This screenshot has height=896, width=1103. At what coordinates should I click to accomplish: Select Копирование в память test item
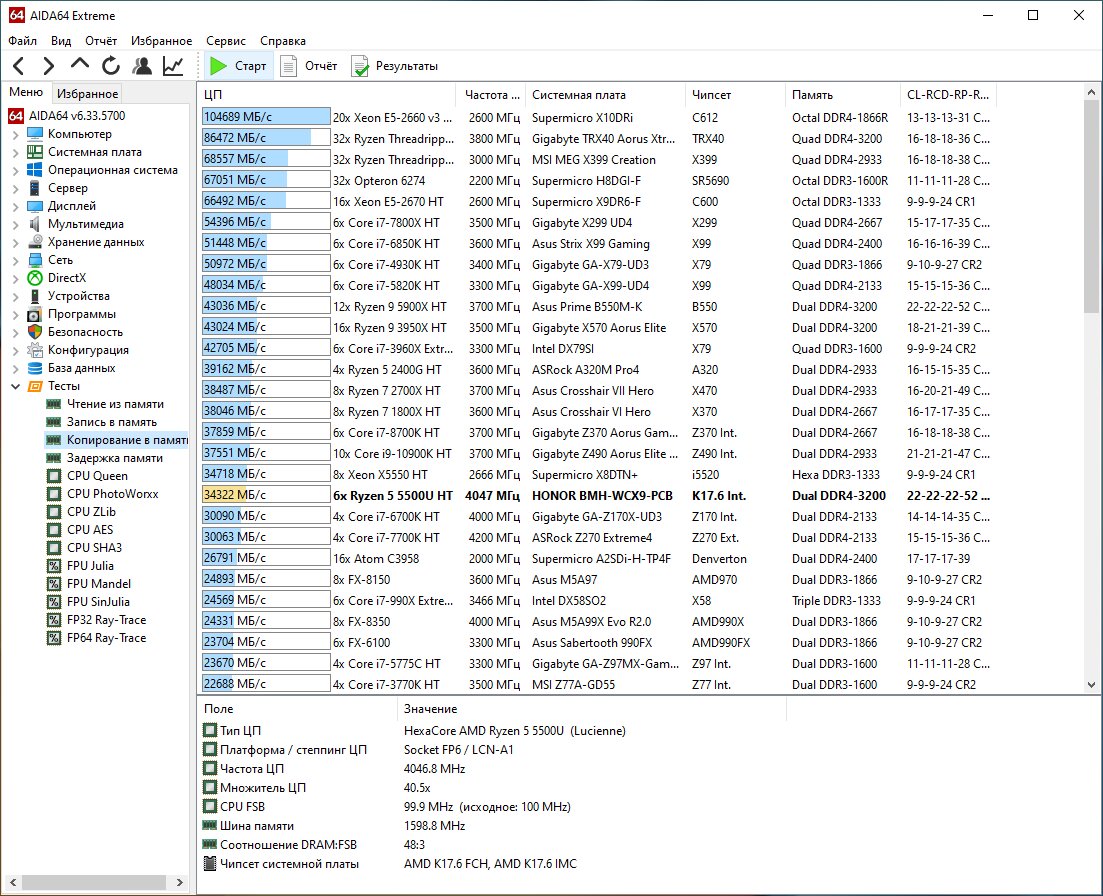point(117,440)
